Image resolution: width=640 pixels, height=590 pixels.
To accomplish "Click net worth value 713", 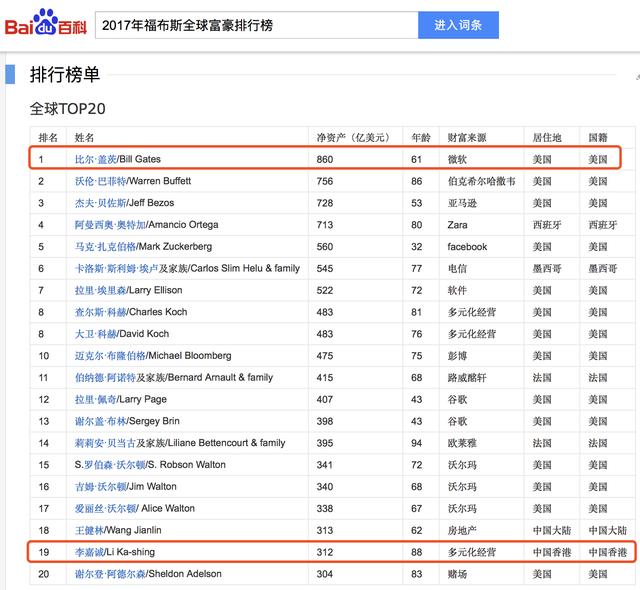I will 324,225.
